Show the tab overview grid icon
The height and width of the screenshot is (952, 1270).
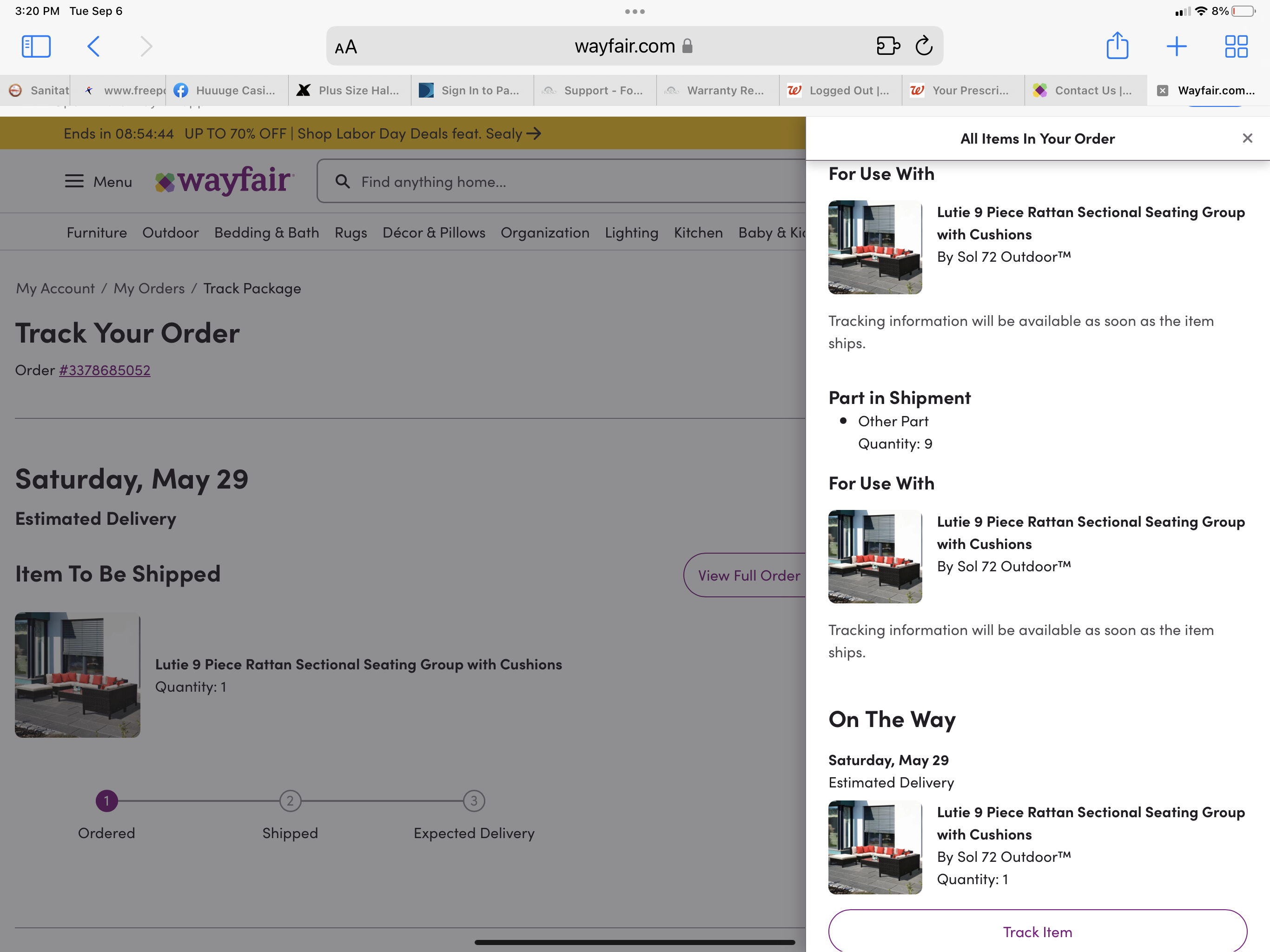1236,46
